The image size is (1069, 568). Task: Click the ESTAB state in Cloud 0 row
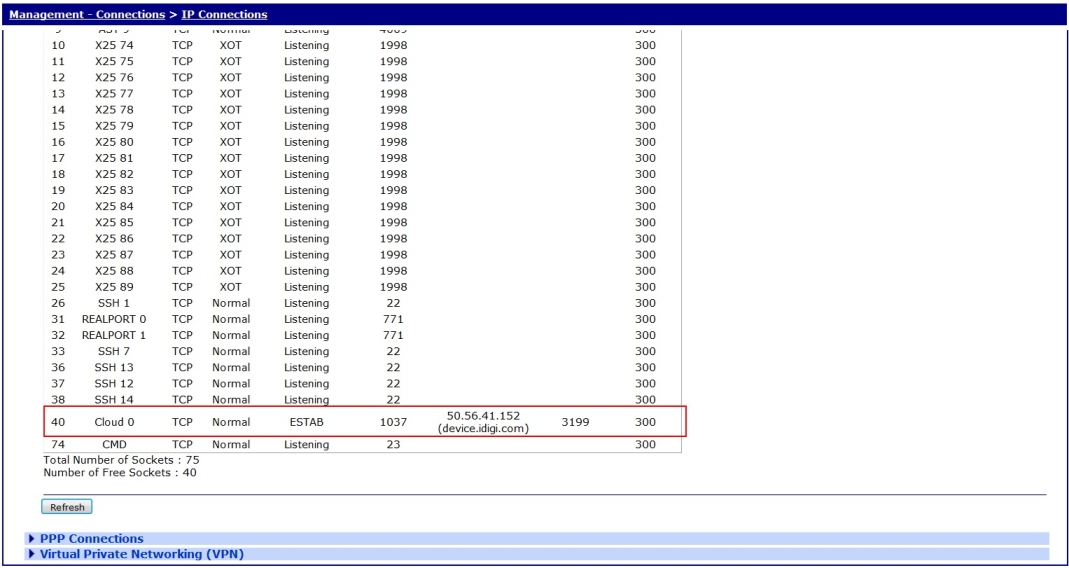[305, 423]
